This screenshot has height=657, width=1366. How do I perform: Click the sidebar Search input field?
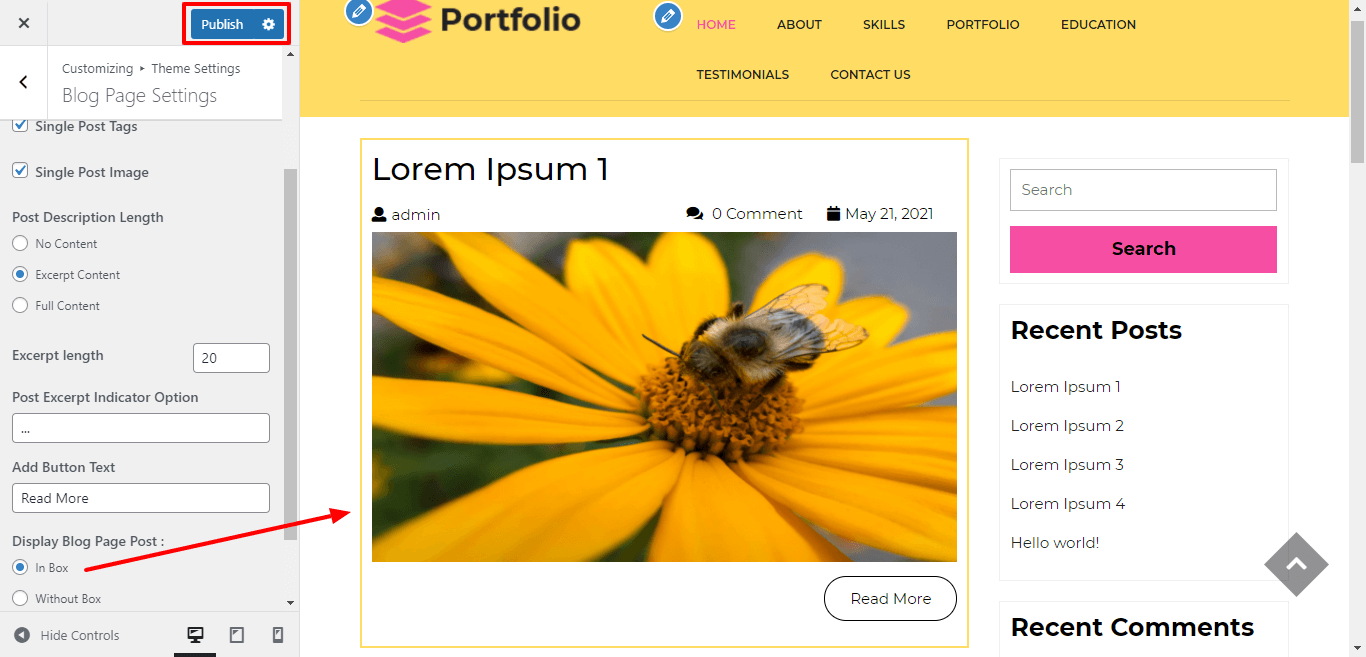(1143, 190)
